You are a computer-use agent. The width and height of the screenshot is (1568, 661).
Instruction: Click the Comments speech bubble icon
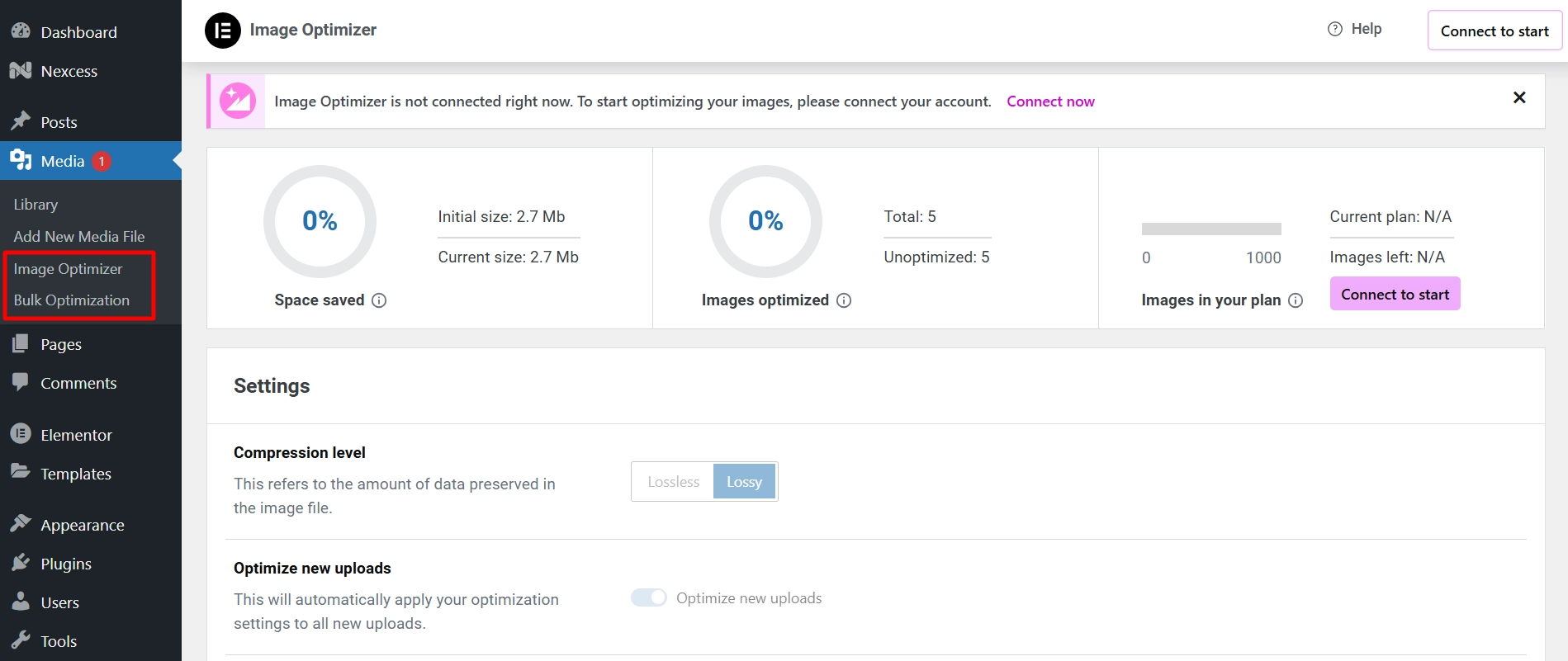(21, 382)
